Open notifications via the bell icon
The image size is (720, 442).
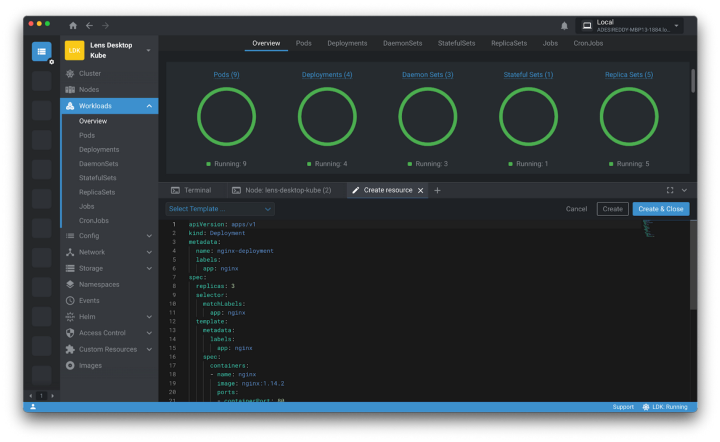pos(564,25)
